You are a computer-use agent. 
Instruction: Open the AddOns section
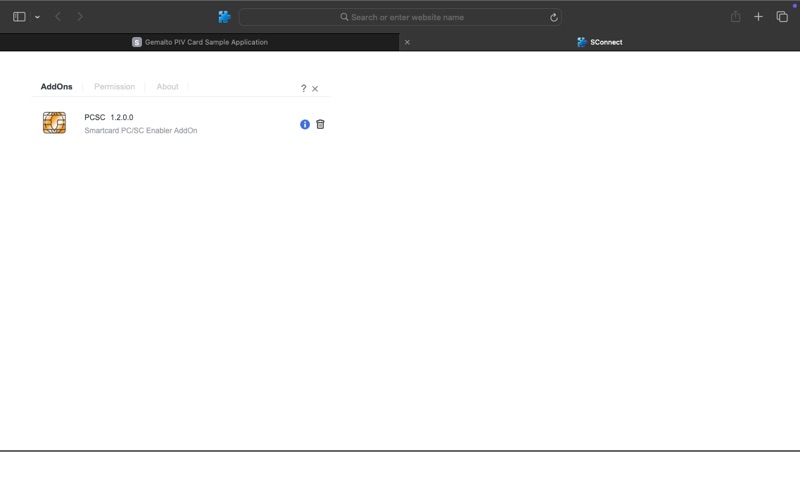(x=57, y=87)
